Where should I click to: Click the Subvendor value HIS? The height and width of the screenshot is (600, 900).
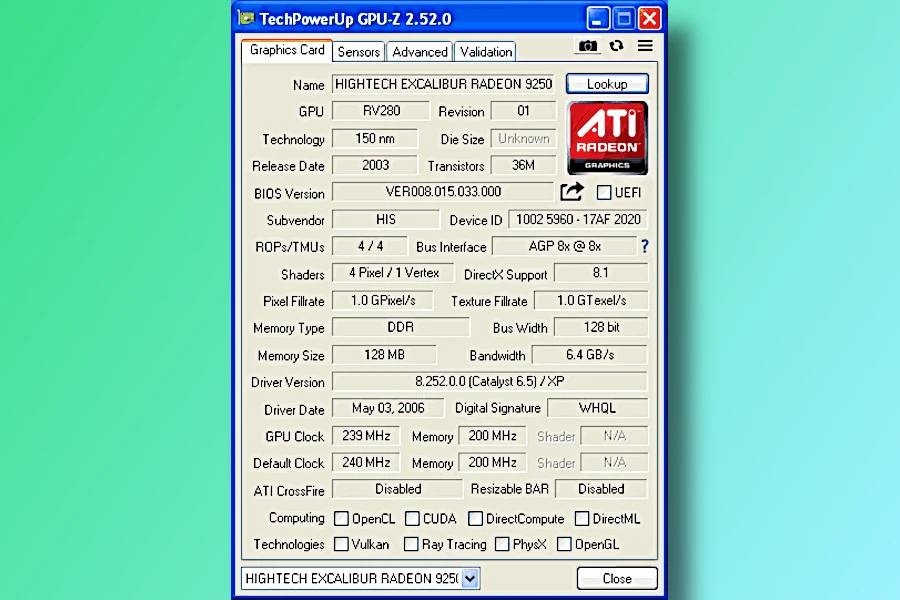[386, 219]
